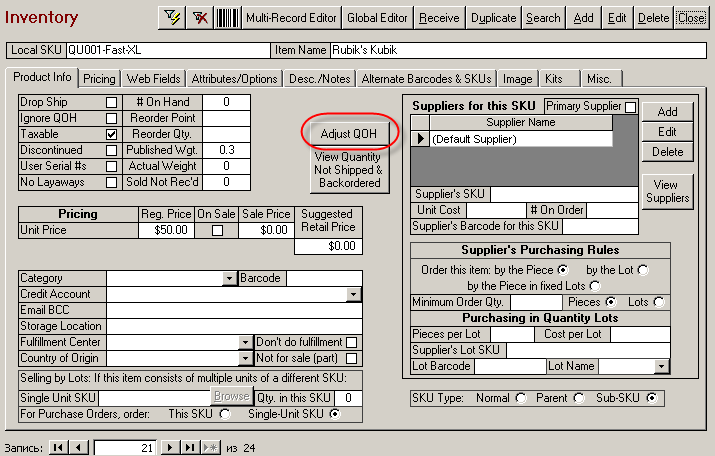Screen dimensions: 715x456
Task: Click the Multi-Record Editor button
Action: pos(291,18)
